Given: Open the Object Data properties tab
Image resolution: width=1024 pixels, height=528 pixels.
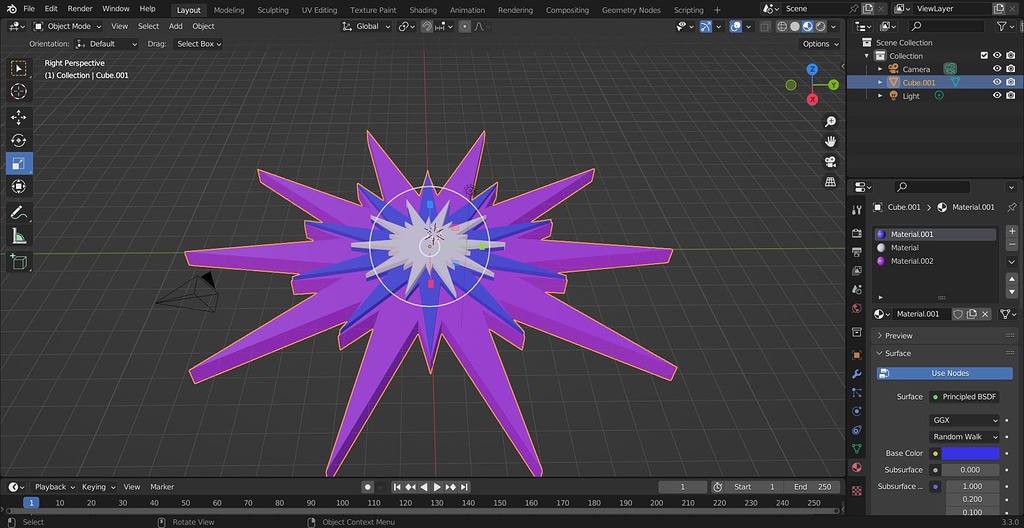Looking at the screenshot, I should (857, 448).
